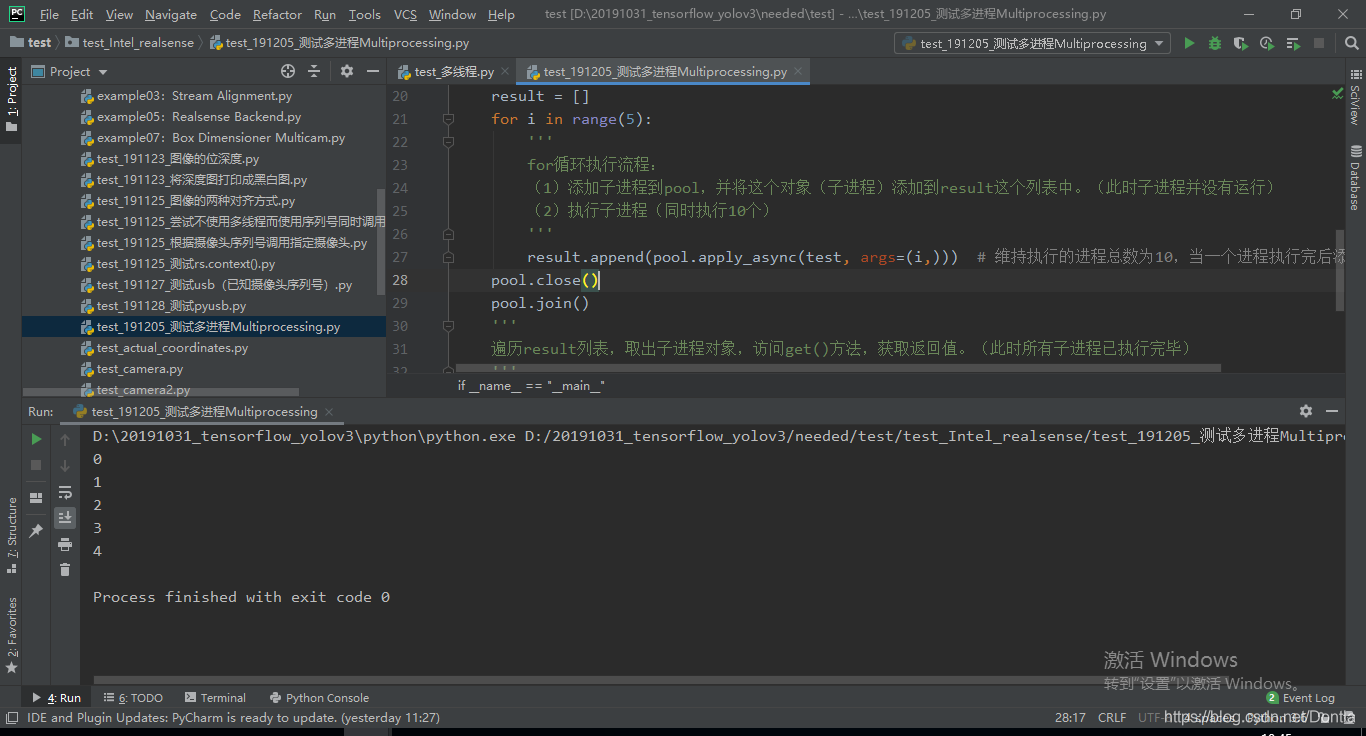Go up the stack trace arrow

pyautogui.click(x=65, y=439)
